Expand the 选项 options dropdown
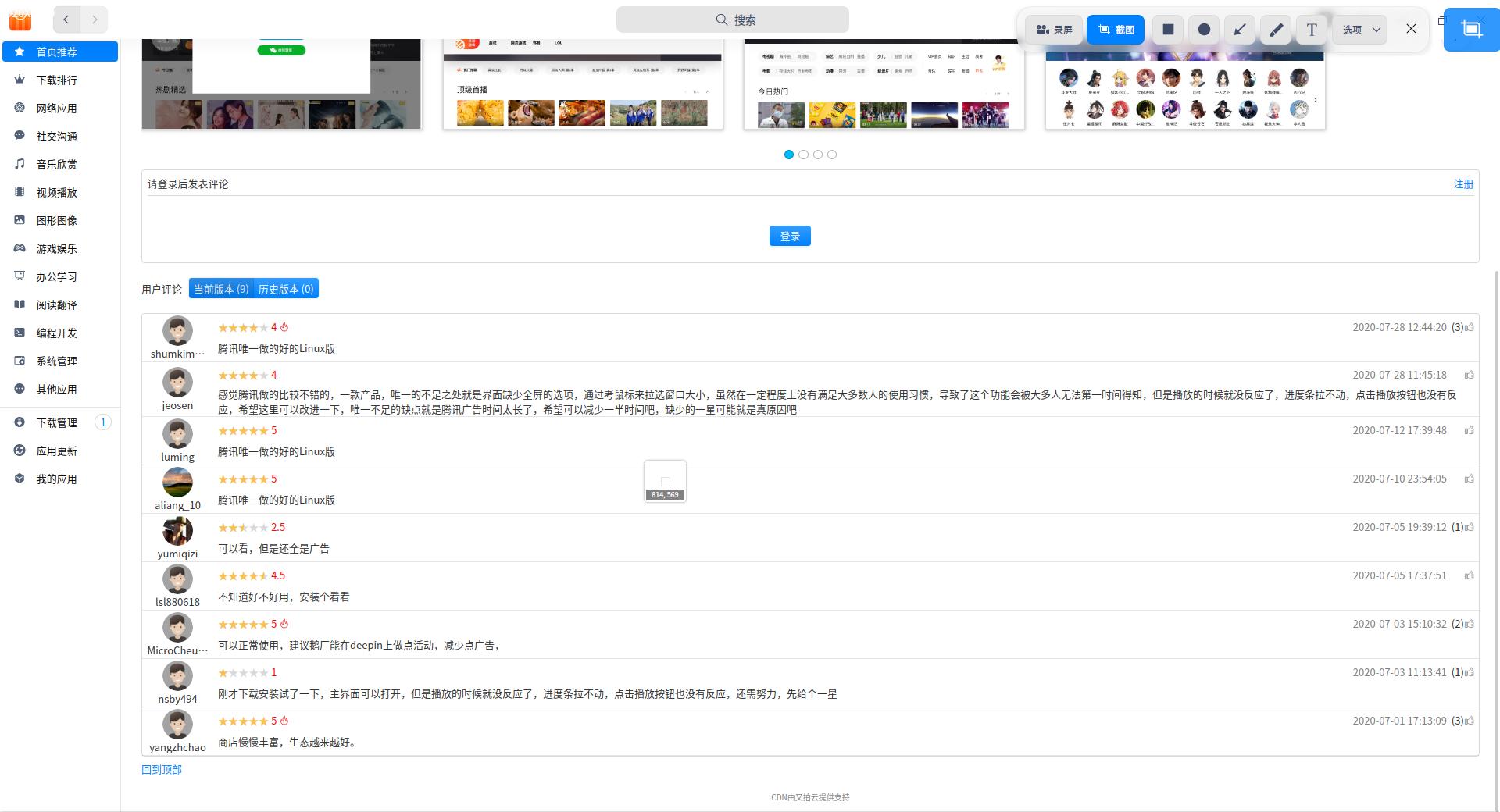This screenshot has width=1500, height=812. point(1359,30)
